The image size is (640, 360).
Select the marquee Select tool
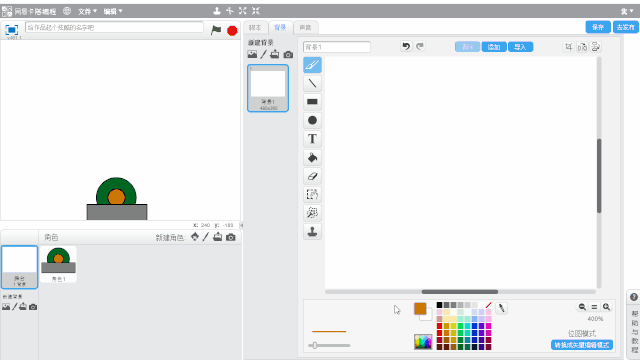pyautogui.click(x=312, y=194)
